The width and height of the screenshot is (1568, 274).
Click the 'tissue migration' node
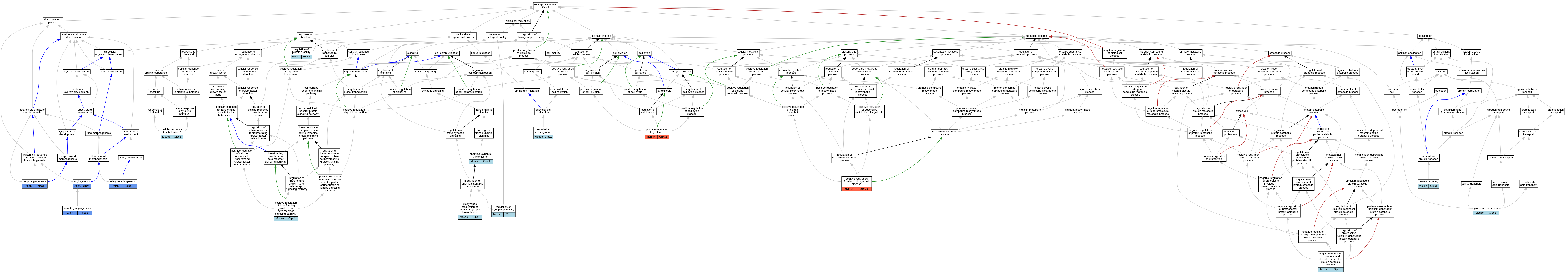(481, 53)
